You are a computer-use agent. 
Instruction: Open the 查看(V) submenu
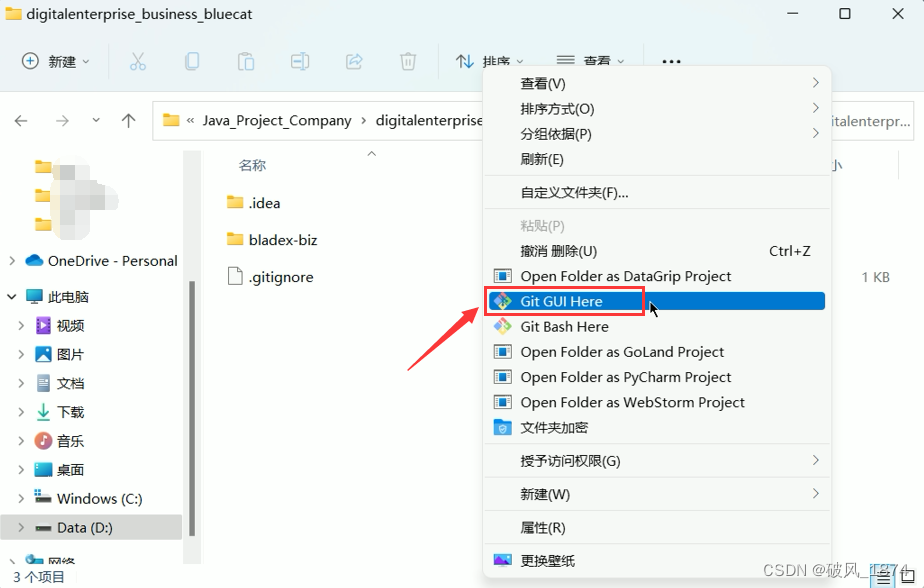coord(656,83)
